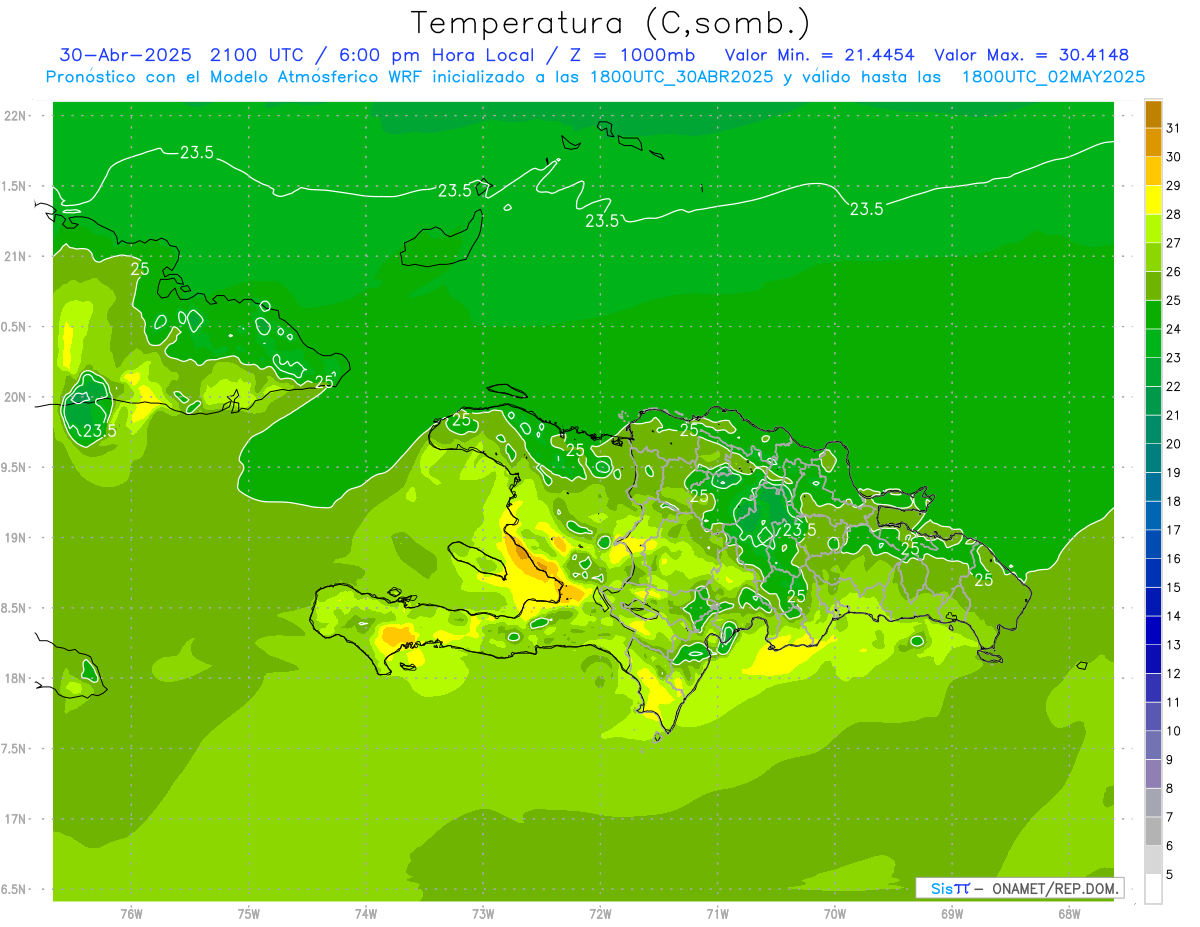1200x927 pixels.
Task: Click the legend value "10"
Action: click(x=1174, y=731)
